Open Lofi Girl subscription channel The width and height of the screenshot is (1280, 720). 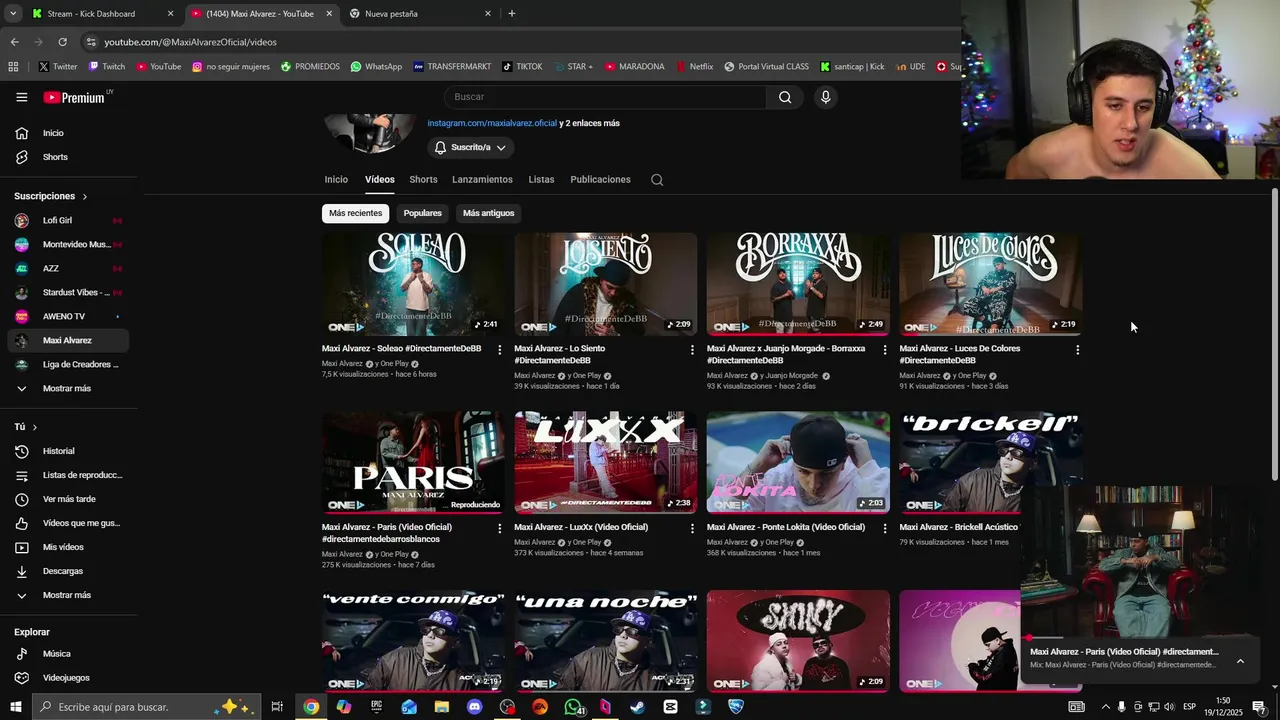coord(68,220)
